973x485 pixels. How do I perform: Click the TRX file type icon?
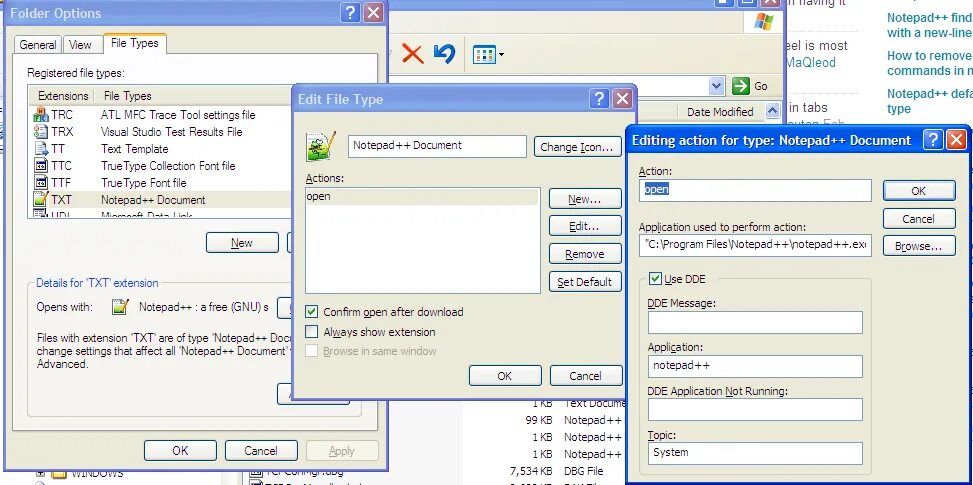tap(41, 131)
